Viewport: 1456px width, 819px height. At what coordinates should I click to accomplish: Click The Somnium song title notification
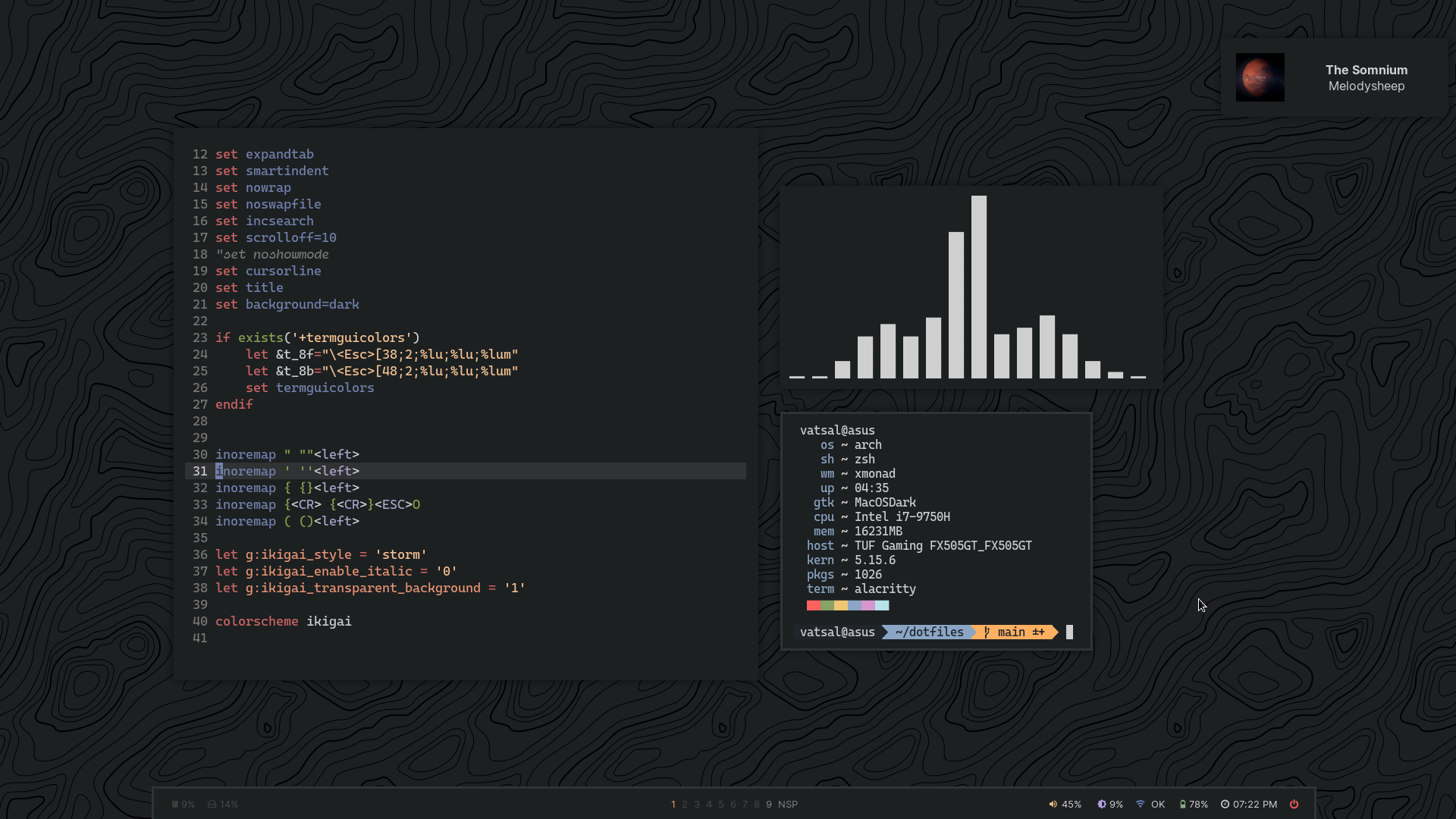(1366, 70)
